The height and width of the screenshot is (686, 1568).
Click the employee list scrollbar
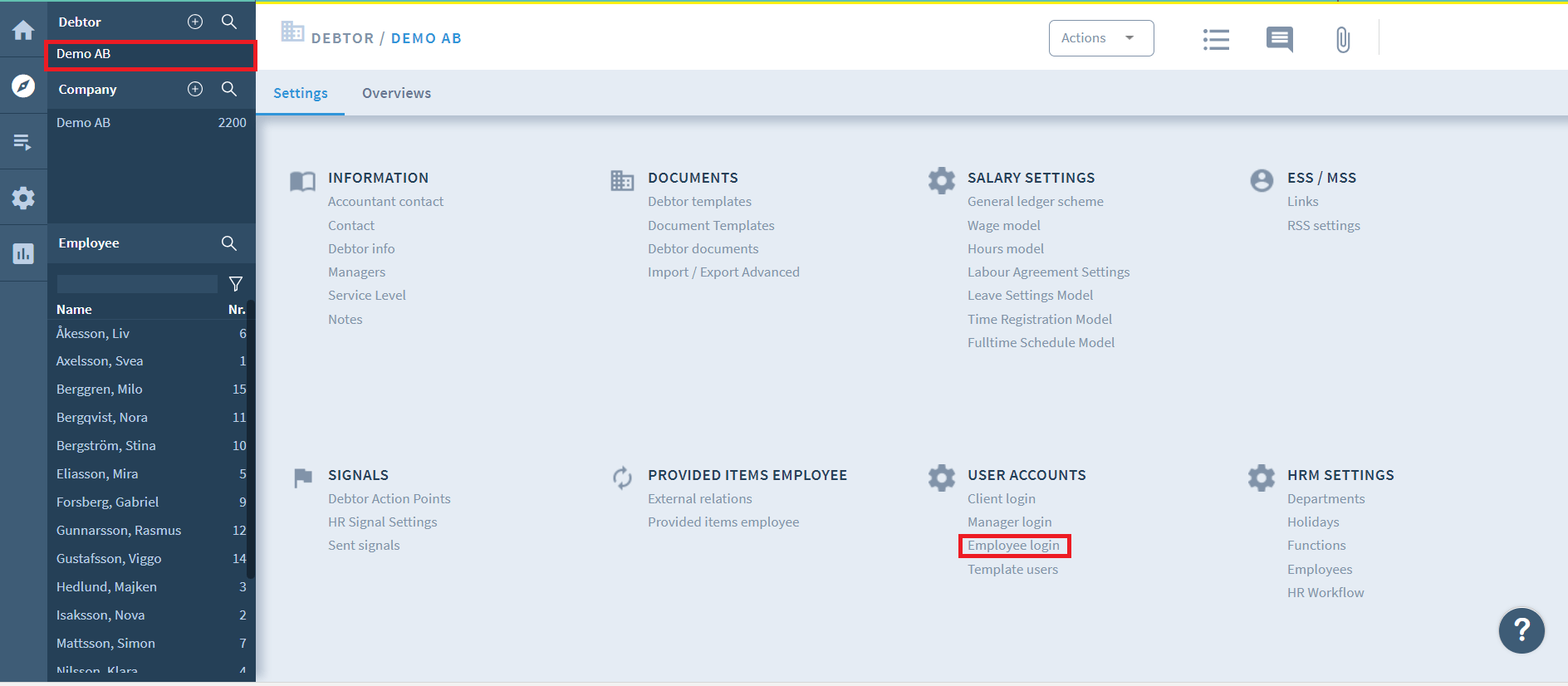click(252, 440)
